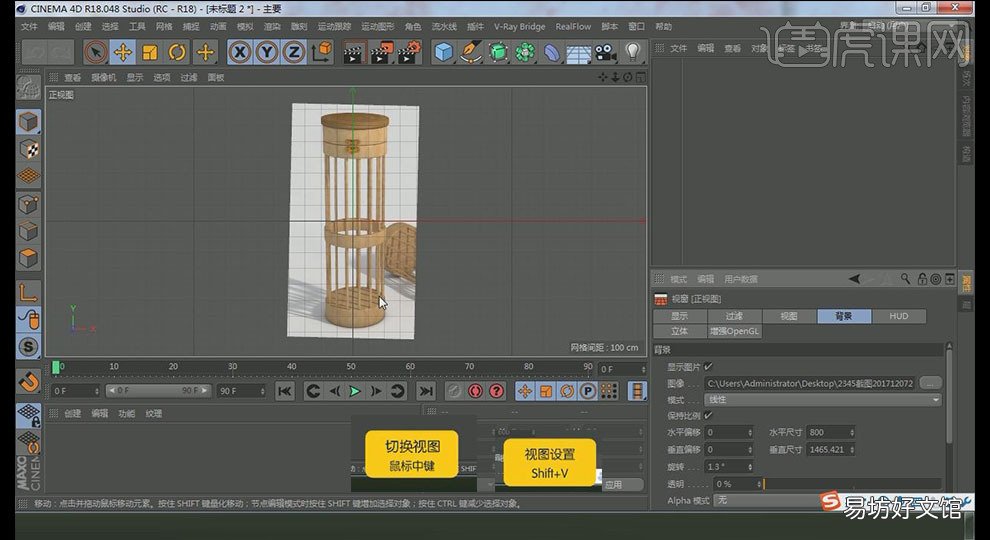Browse image file with ... button
Viewport: 990px width, 540px height.
coord(931,383)
